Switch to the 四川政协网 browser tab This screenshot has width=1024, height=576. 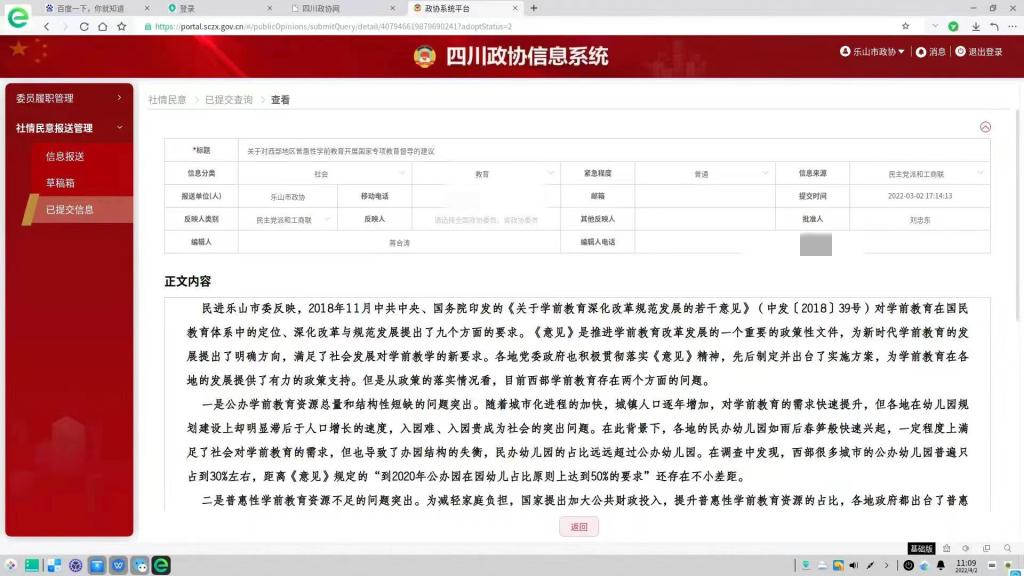pos(323,8)
